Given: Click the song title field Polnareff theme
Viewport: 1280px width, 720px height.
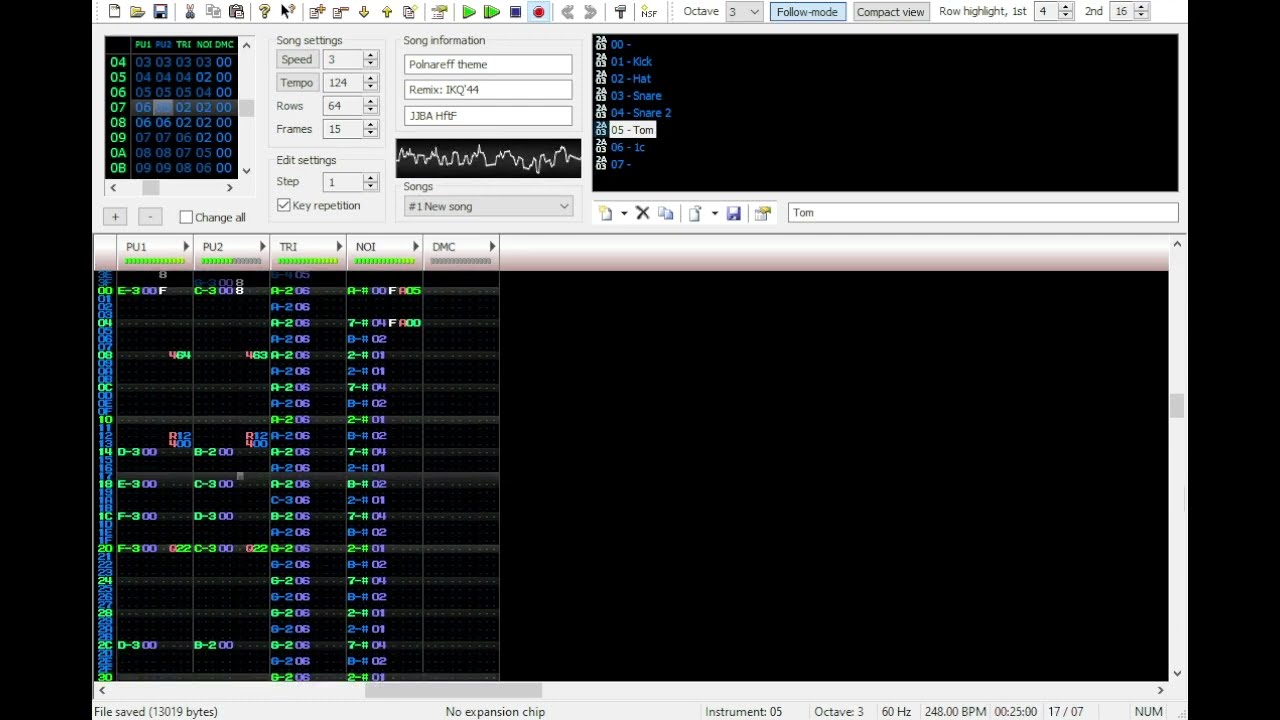Looking at the screenshot, I should [488, 64].
